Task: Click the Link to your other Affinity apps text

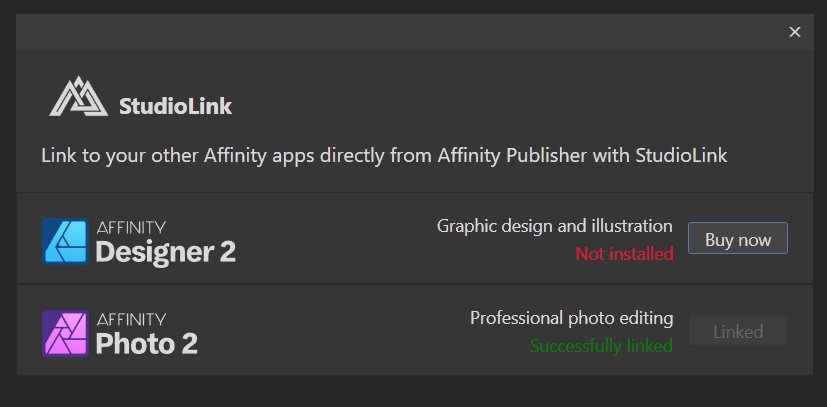Action: coord(384,156)
